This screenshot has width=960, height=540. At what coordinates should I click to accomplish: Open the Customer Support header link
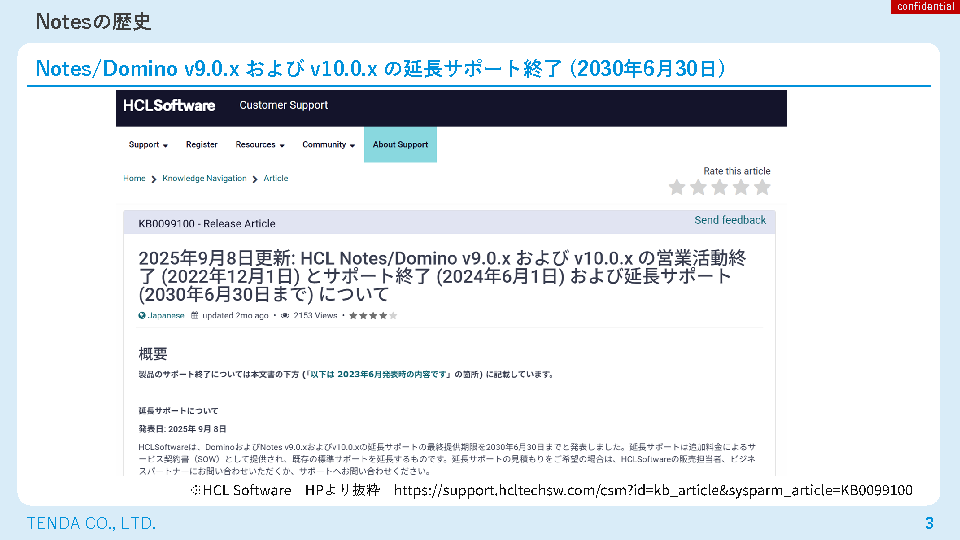coord(284,105)
